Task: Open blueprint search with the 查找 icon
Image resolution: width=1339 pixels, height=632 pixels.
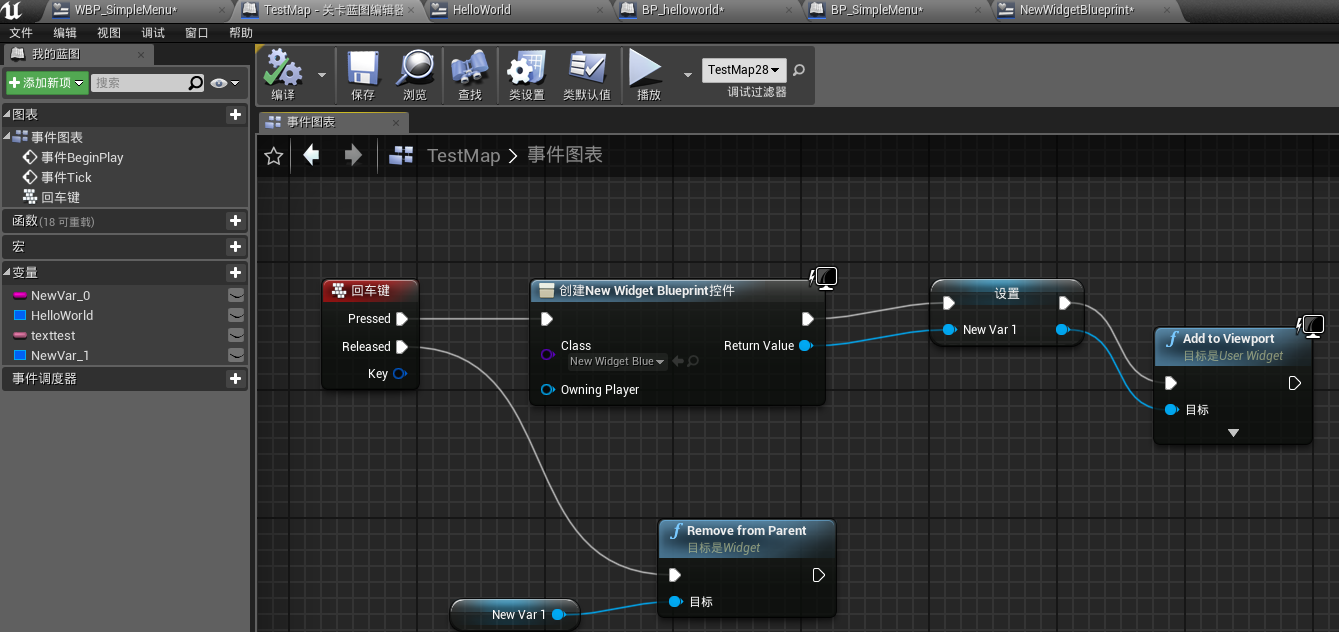Action: [468, 70]
